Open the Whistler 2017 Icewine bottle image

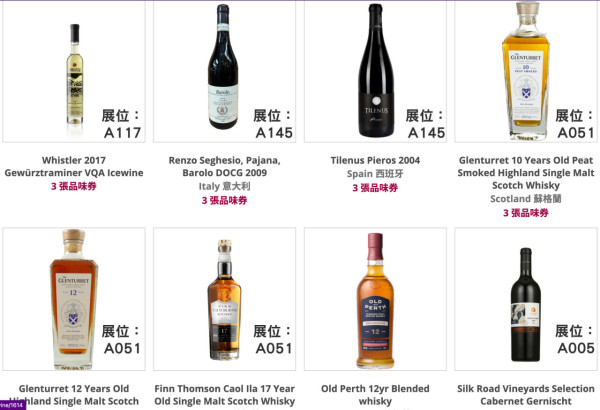74,72
